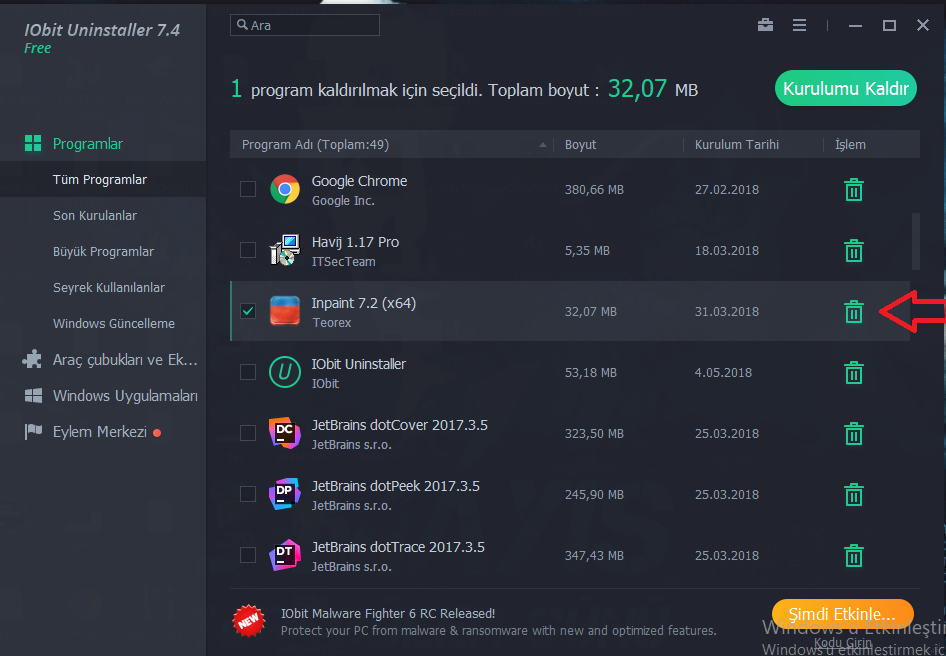
Task: Click trash icon for IObit Uninstaller row
Action: pos(853,373)
